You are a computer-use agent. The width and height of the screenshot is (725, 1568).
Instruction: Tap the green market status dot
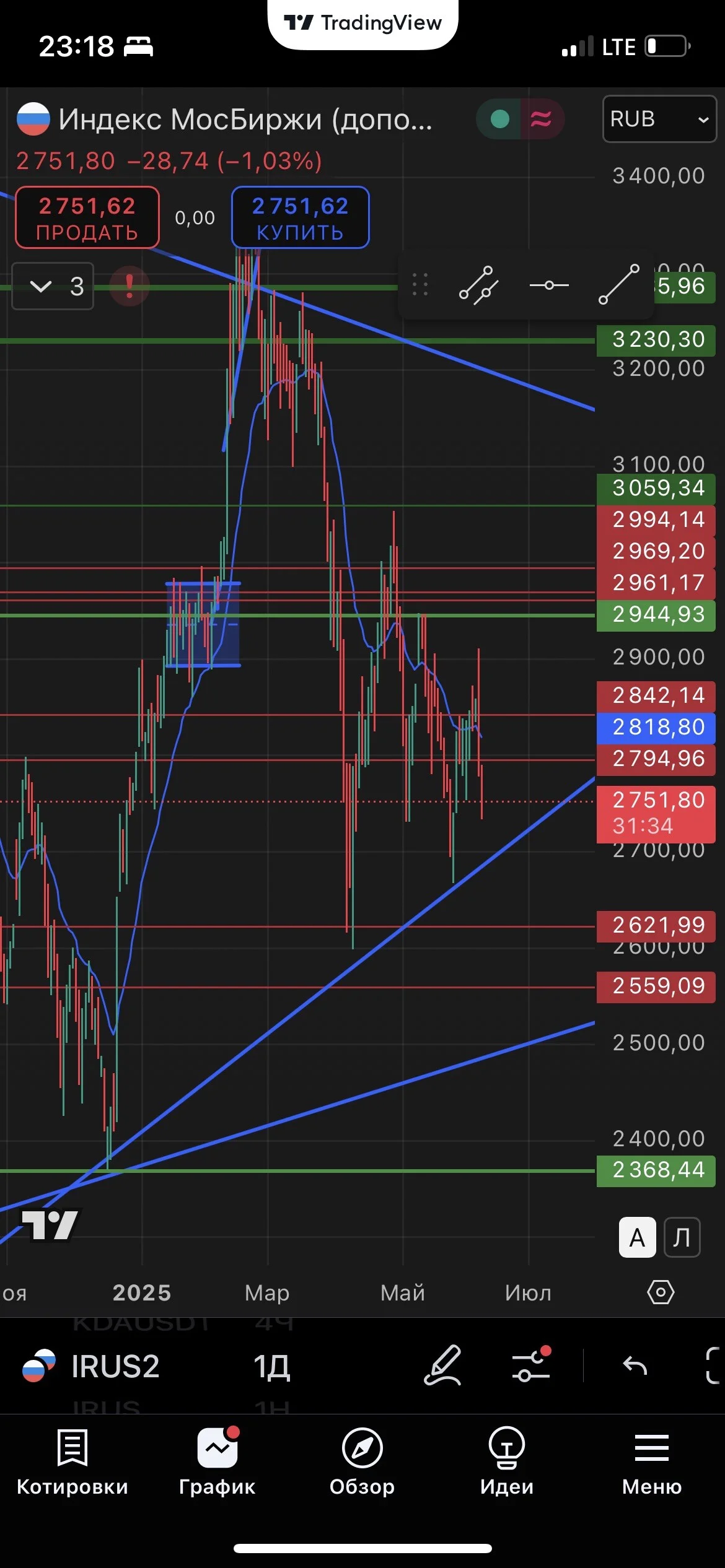point(499,119)
